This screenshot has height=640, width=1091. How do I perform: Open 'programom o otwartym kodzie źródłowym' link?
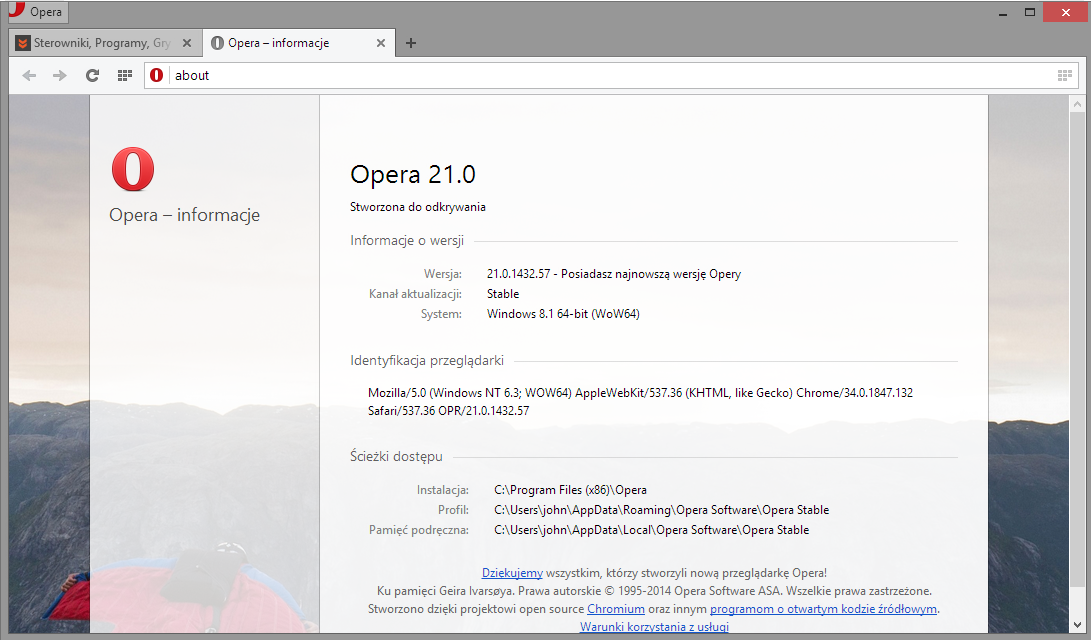(823, 609)
